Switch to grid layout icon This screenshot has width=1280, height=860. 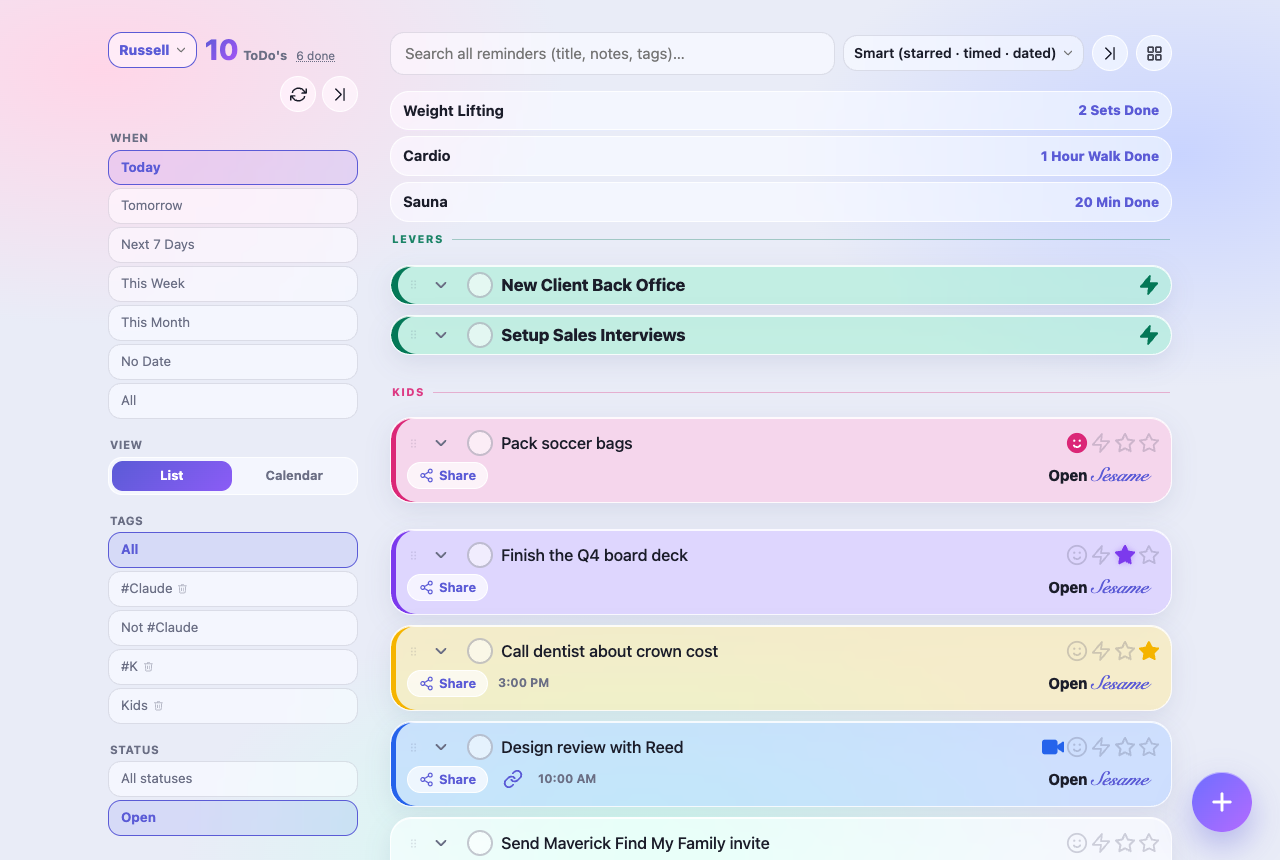(x=1154, y=53)
